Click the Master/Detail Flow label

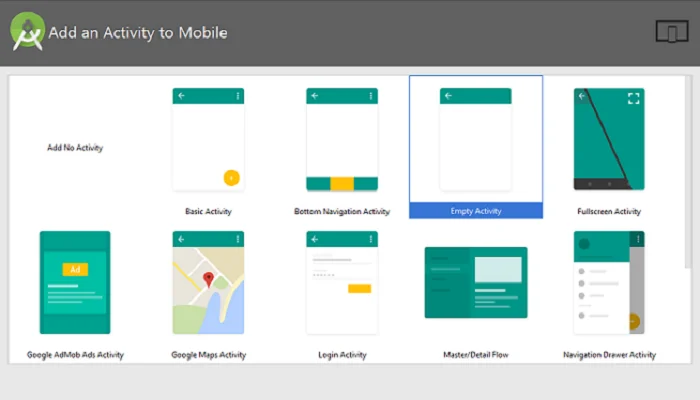pos(476,355)
